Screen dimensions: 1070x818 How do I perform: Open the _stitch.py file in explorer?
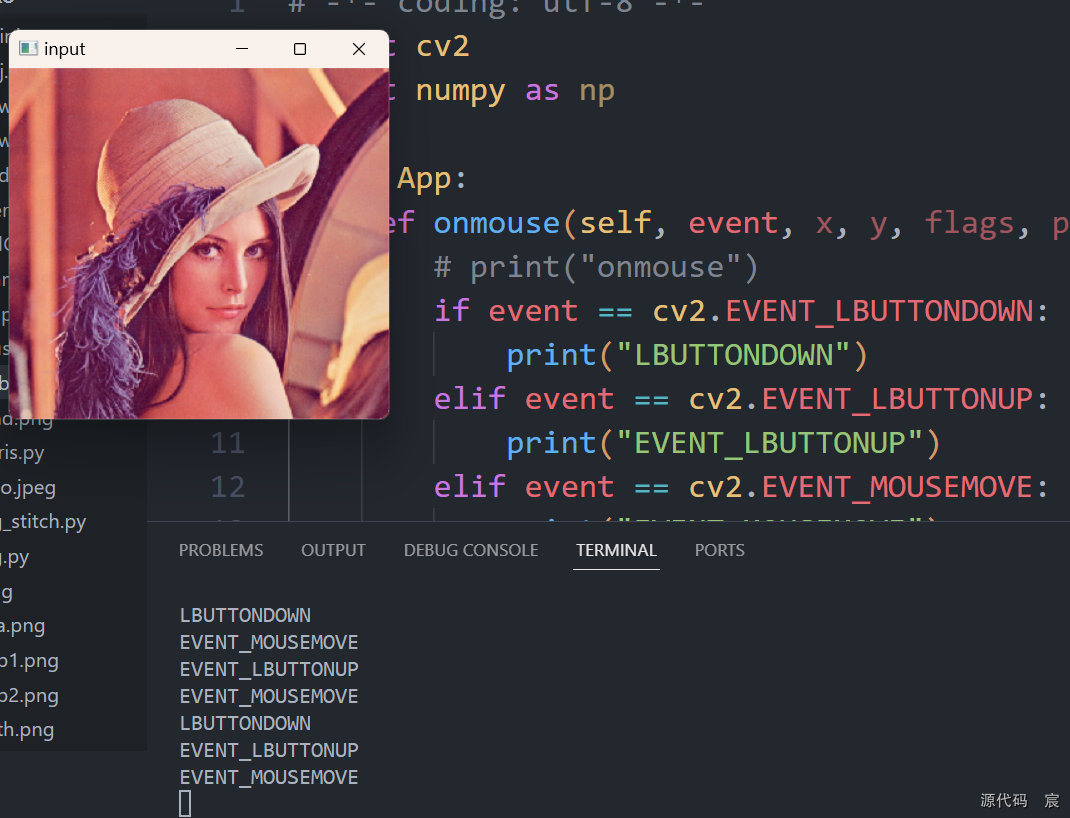[x=43, y=522]
